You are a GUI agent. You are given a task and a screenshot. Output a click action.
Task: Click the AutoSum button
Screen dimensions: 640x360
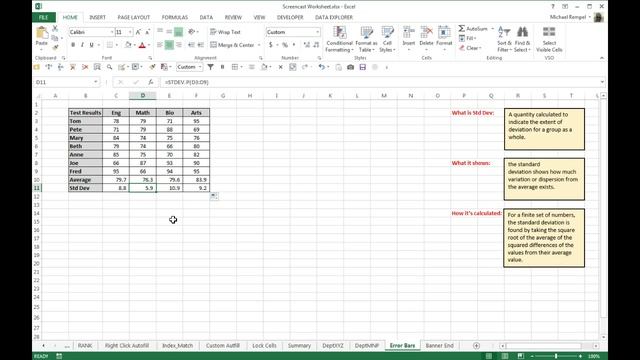point(473,29)
